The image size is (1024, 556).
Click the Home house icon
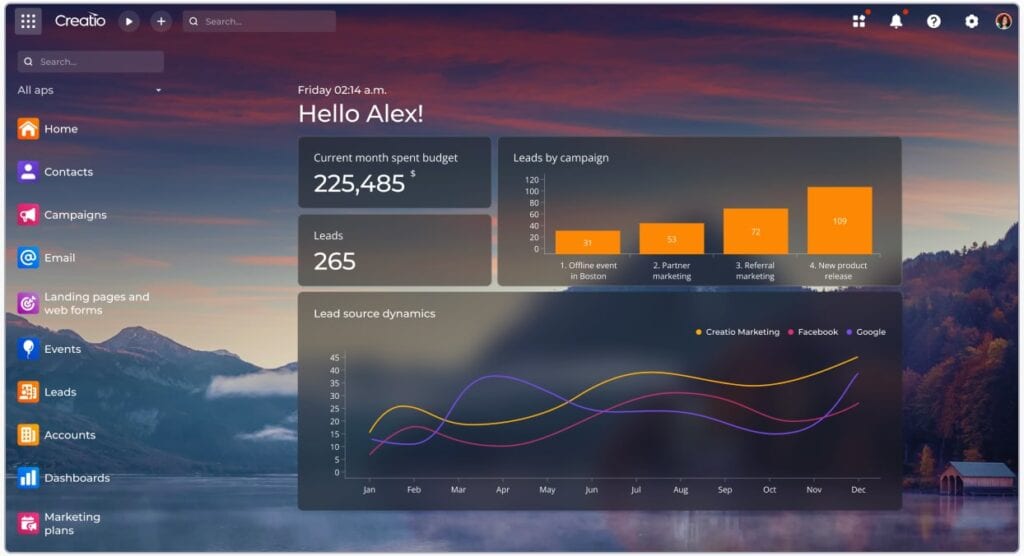coord(28,129)
